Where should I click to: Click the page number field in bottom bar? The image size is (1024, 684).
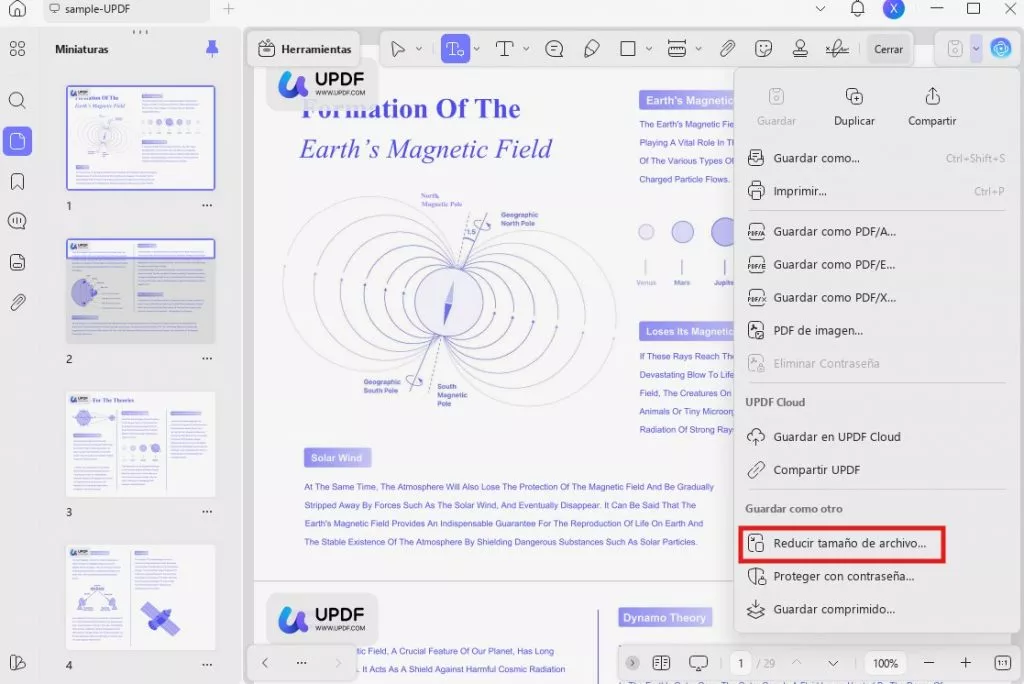741,663
